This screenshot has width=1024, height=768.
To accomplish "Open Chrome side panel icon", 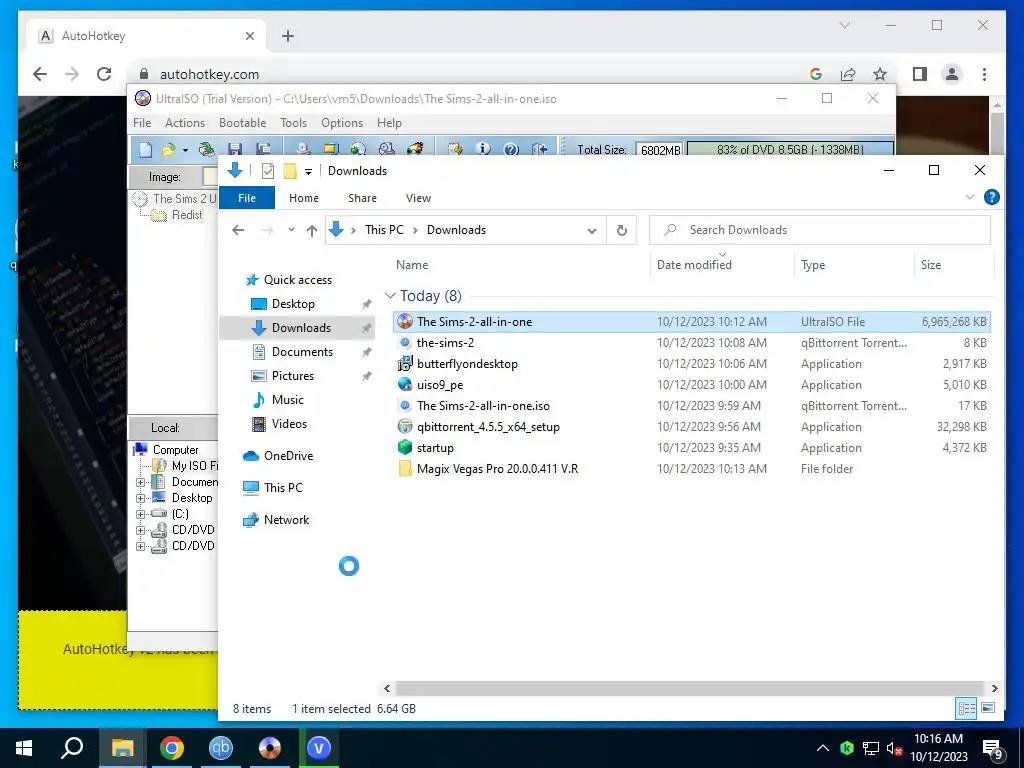I will (x=920, y=74).
